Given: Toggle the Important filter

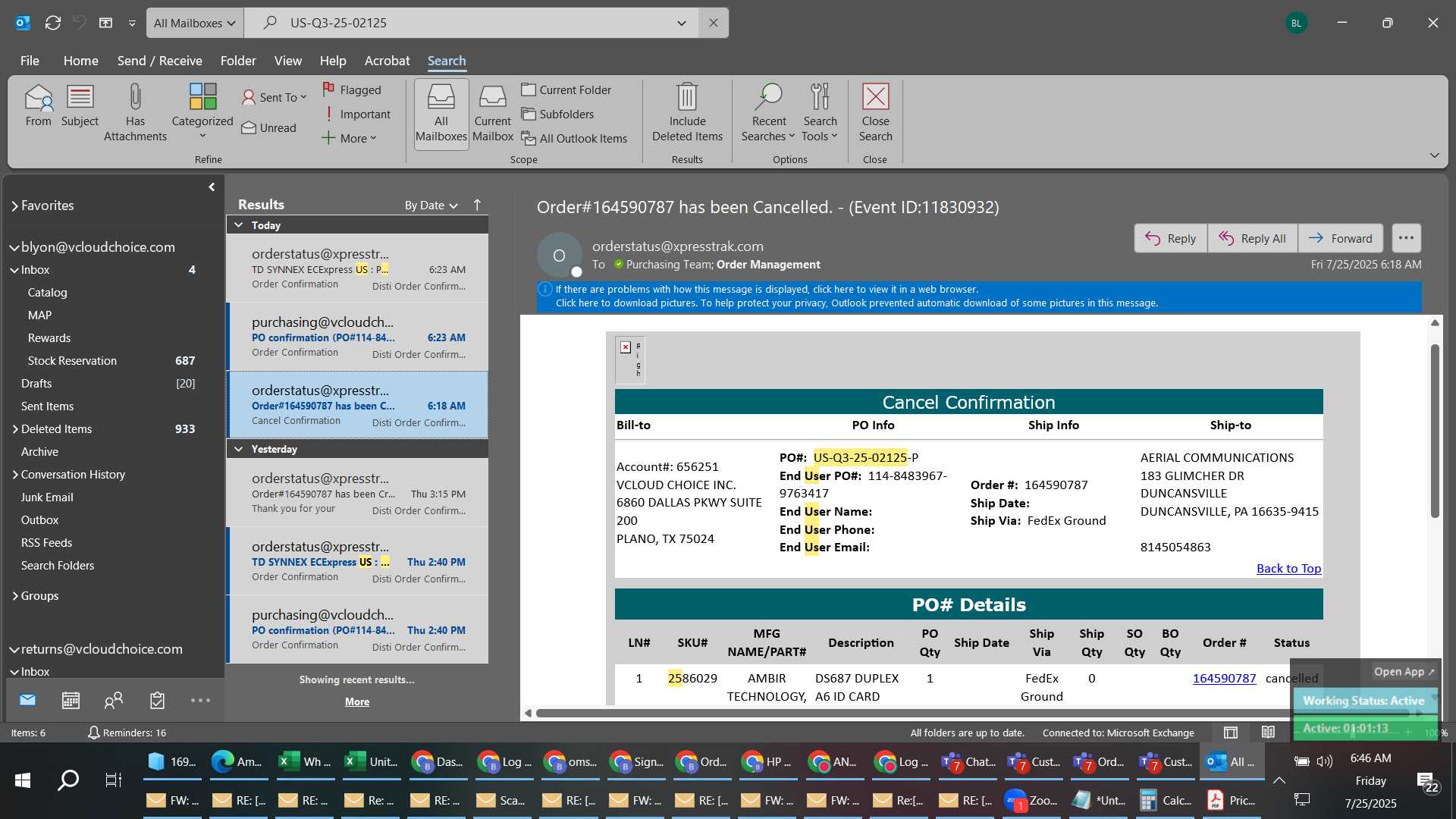Looking at the screenshot, I should pos(356,114).
